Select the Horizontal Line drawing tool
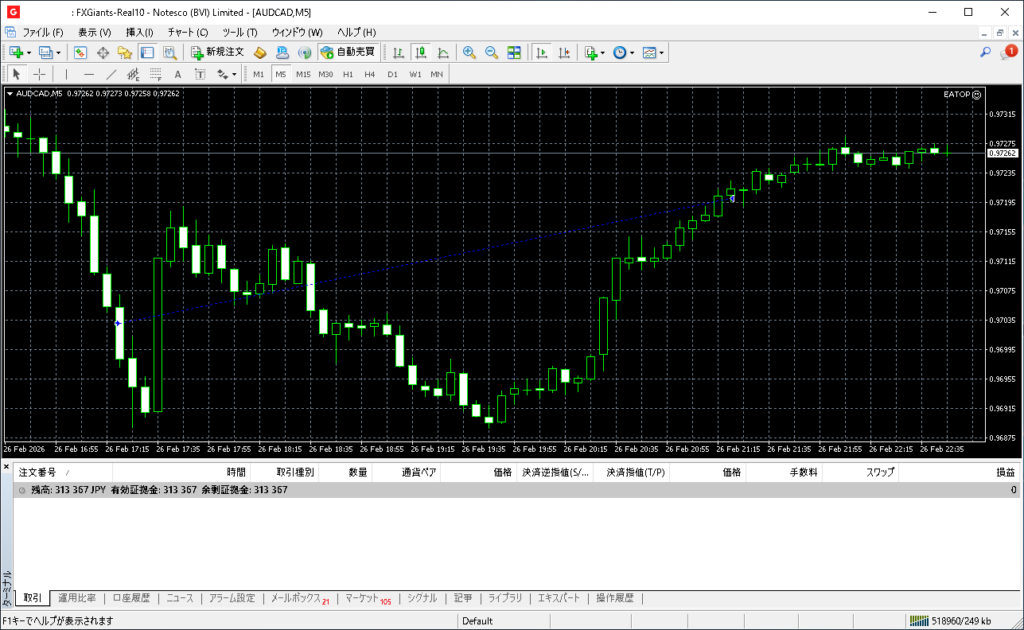Viewport: 1024px width, 630px height. pyautogui.click(x=89, y=74)
